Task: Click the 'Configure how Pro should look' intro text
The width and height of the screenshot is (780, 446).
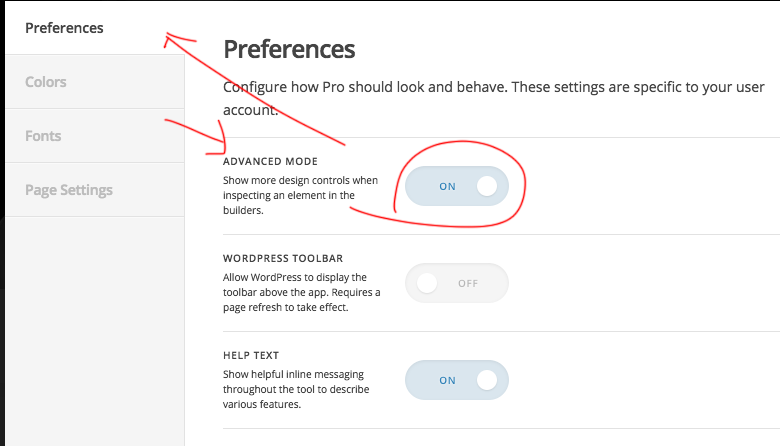Action: click(493, 98)
